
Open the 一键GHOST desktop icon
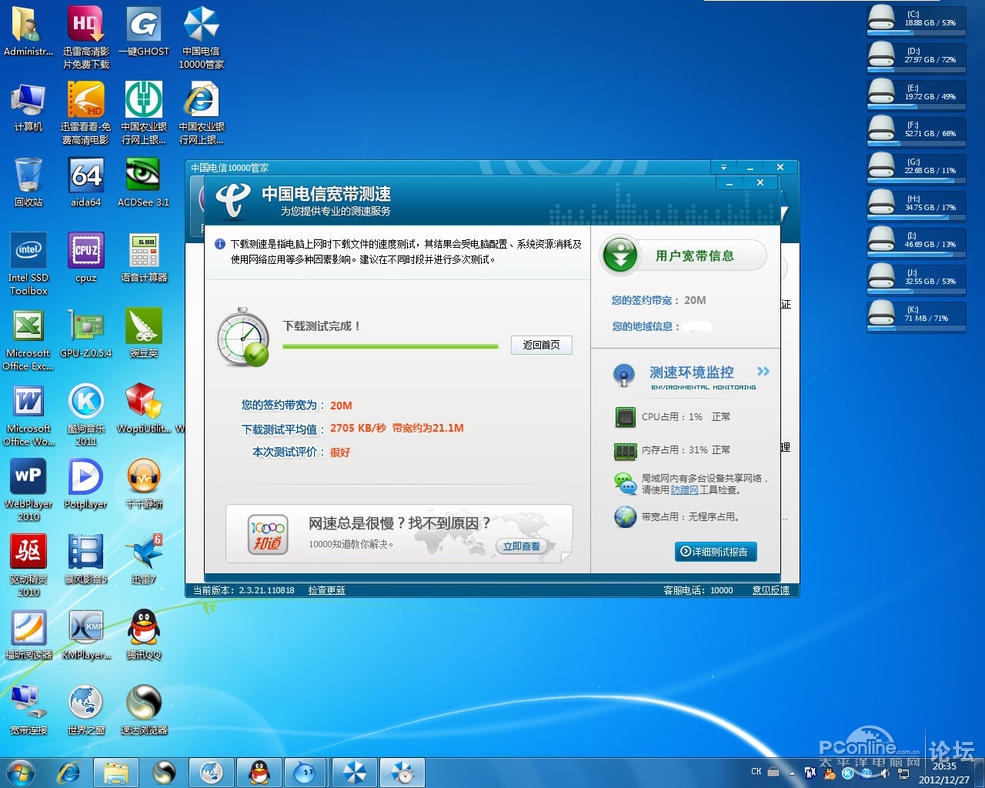[144, 31]
